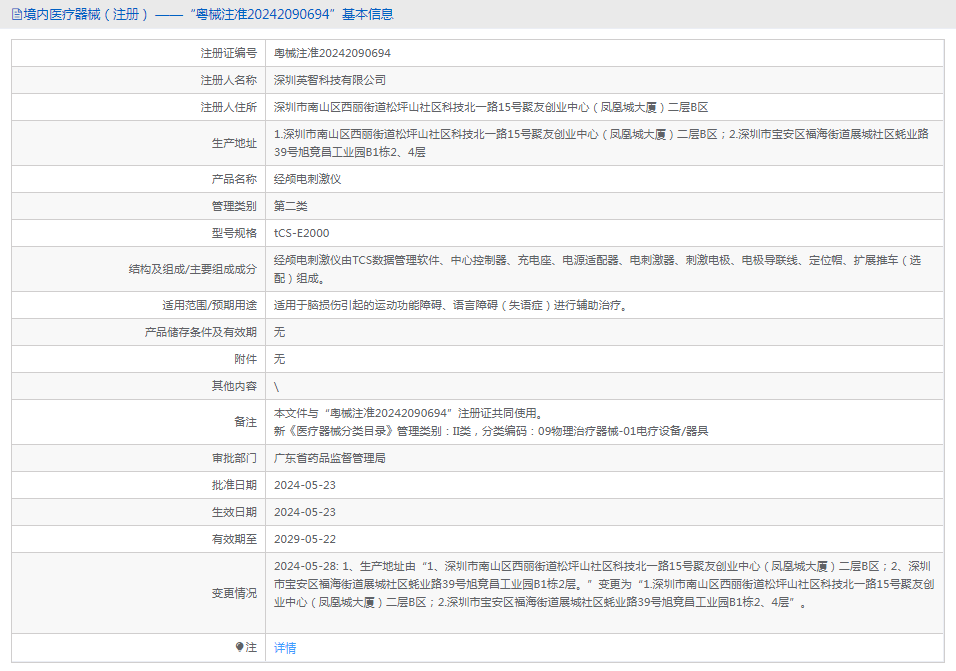The image size is (956, 671).
Task: Click 无 value in 产品储存条件及有效期 row
Action: tap(279, 332)
